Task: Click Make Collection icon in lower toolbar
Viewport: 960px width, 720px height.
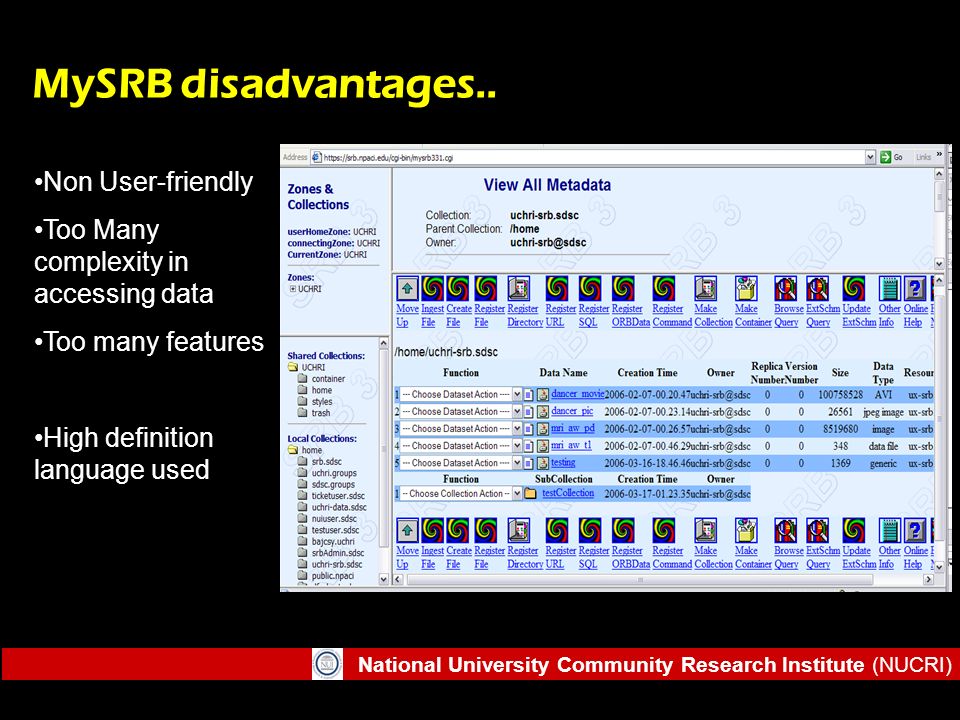Action: pyautogui.click(x=705, y=530)
